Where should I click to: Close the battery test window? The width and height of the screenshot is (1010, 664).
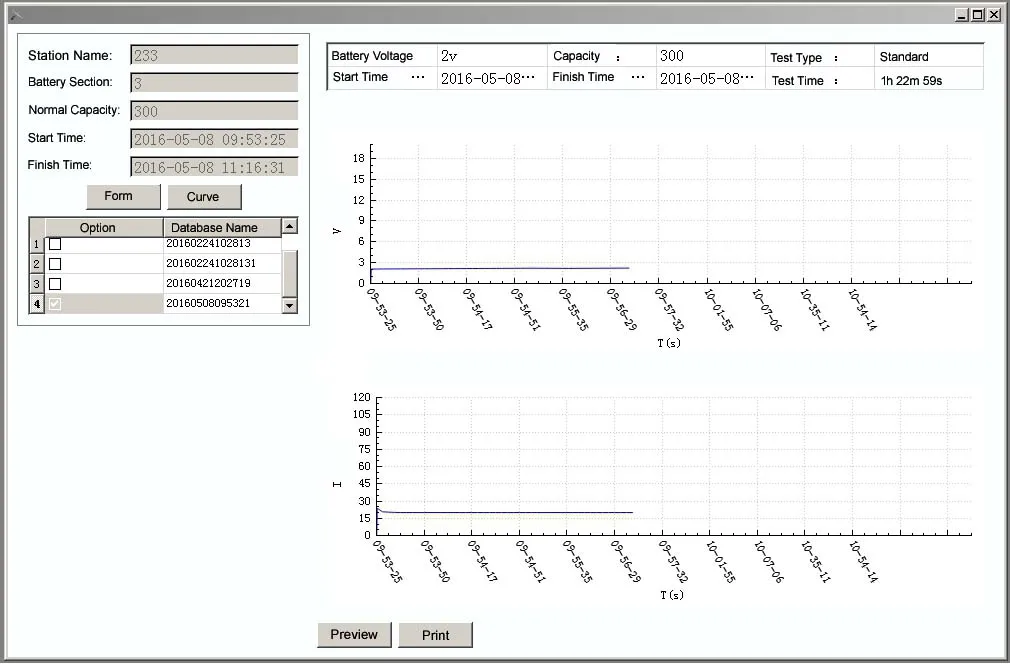993,15
